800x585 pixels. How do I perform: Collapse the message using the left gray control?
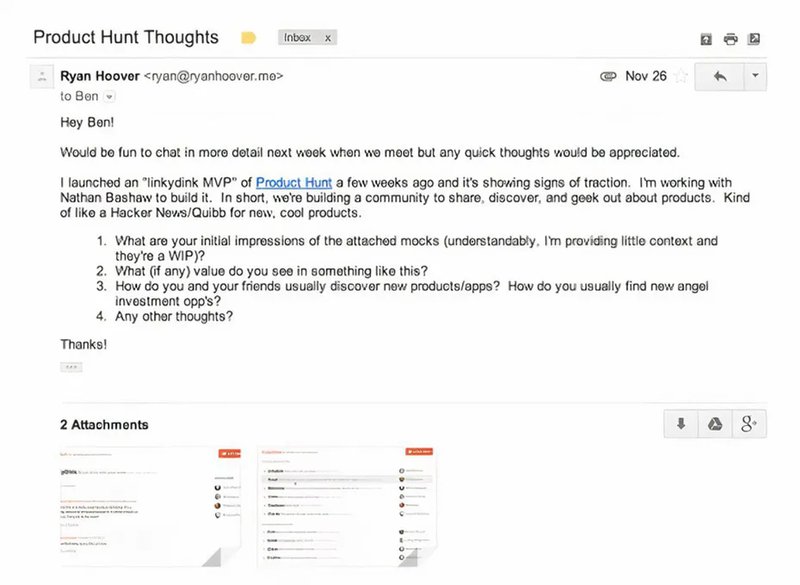41,75
